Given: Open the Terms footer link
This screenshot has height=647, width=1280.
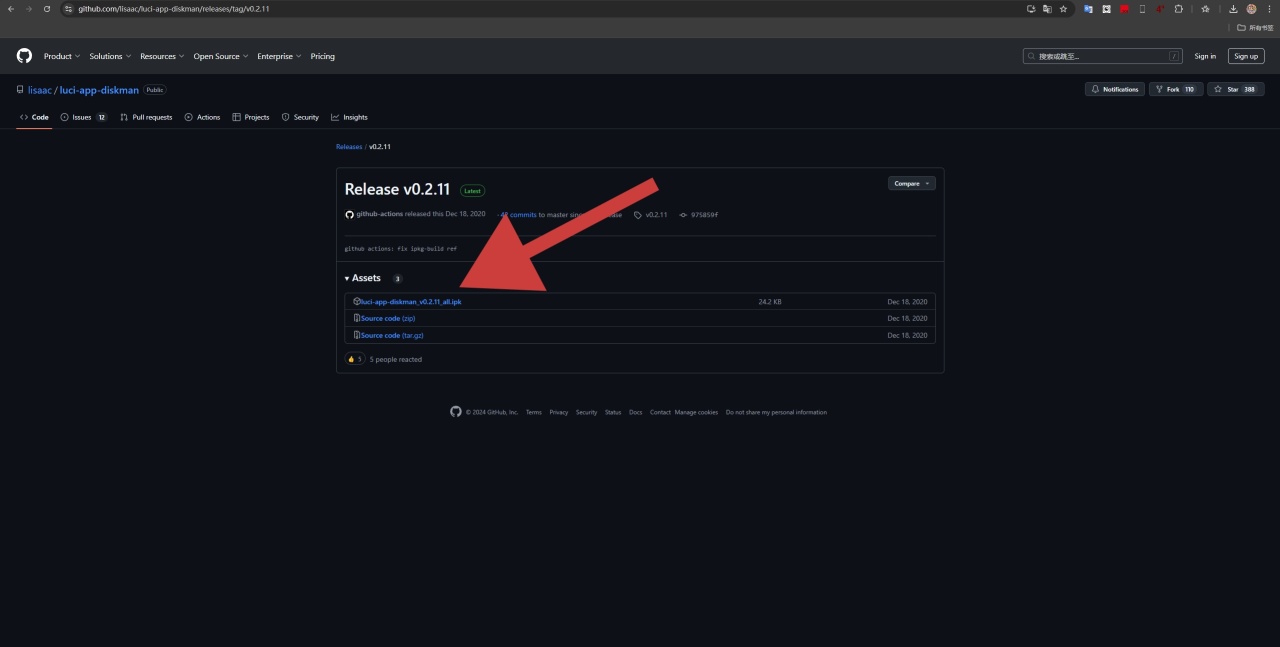Looking at the screenshot, I should [x=534, y=412].
